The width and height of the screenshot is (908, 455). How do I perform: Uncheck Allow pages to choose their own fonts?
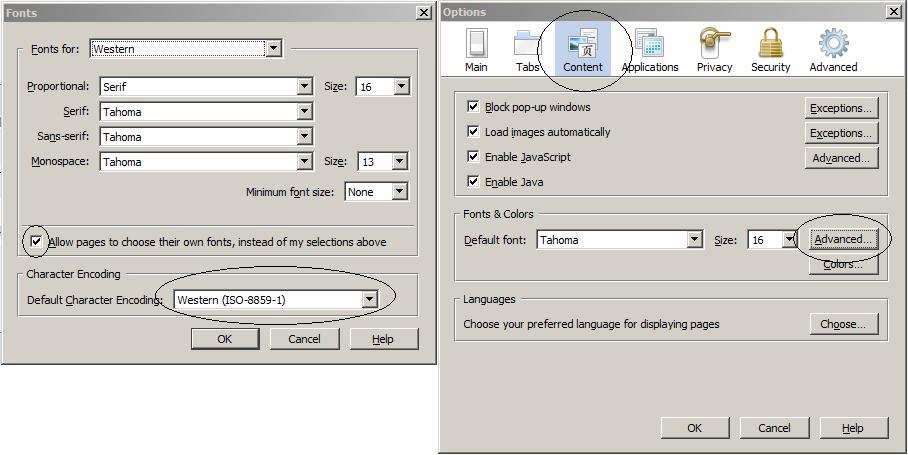click(36, 241)
